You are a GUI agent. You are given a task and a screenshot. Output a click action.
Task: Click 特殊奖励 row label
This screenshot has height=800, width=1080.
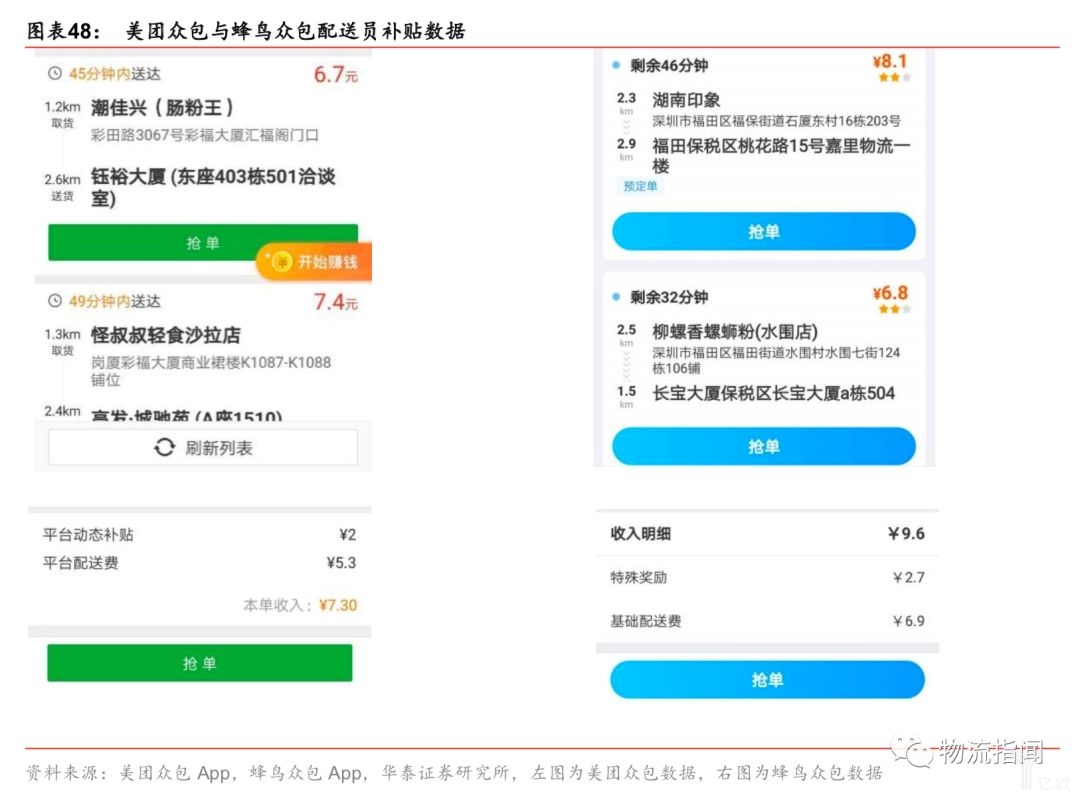(x=638, y=577)
